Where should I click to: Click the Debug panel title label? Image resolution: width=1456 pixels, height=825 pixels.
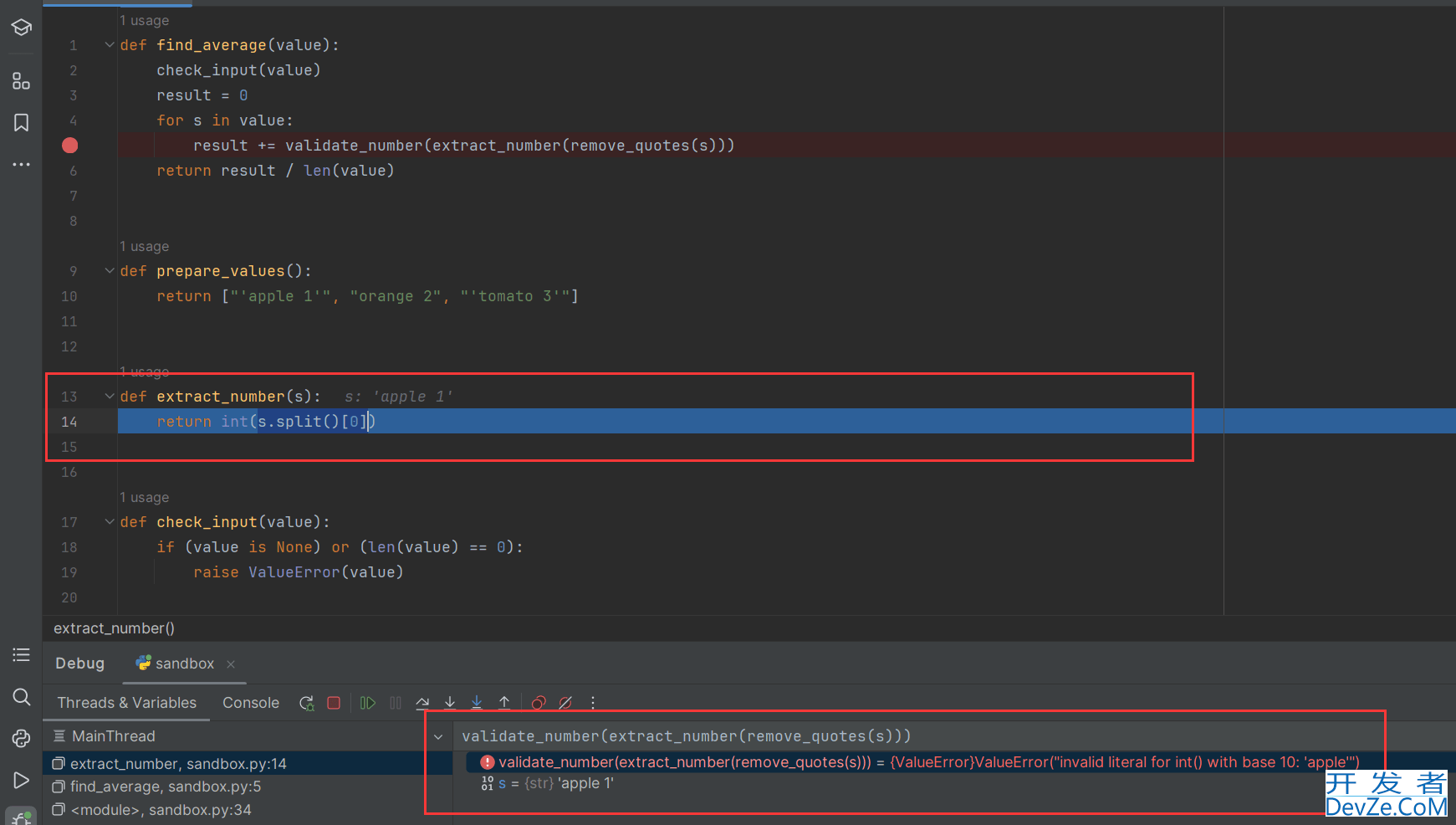click(80, 664)
